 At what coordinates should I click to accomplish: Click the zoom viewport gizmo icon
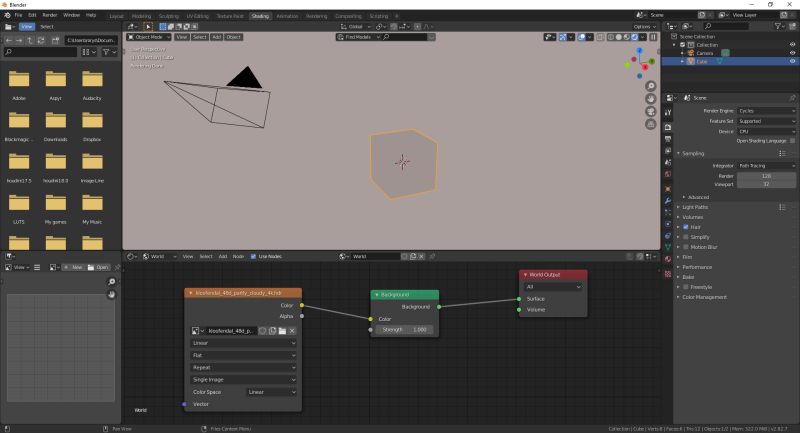[651, 86]
